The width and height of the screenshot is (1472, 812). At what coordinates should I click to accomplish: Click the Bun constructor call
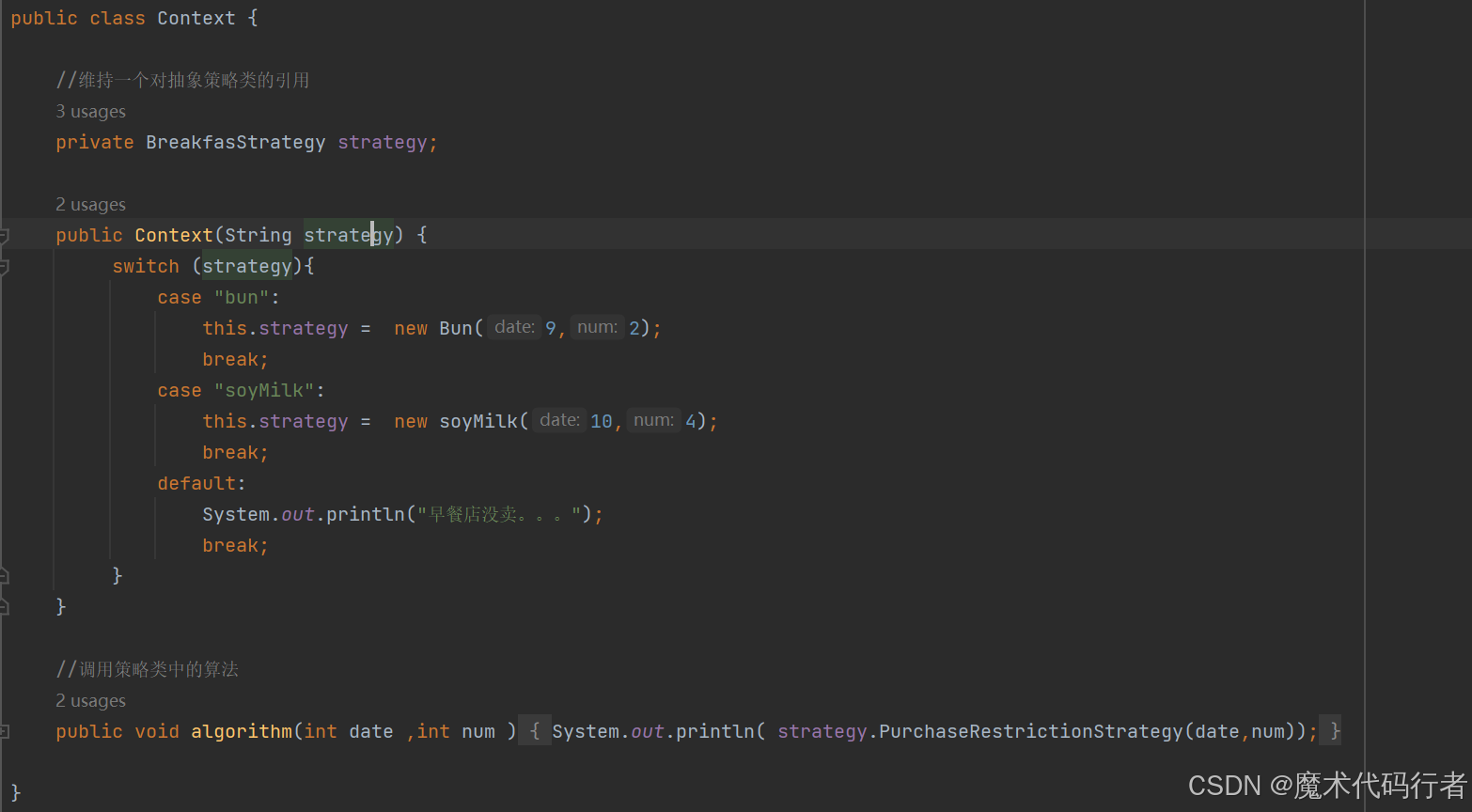click(x=456, y=328)
